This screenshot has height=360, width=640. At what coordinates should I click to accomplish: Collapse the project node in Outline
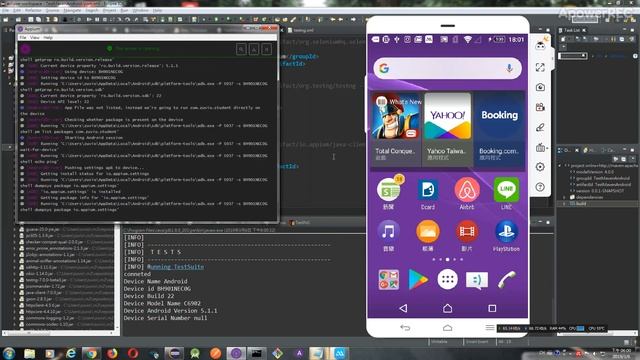click(560, 166)
